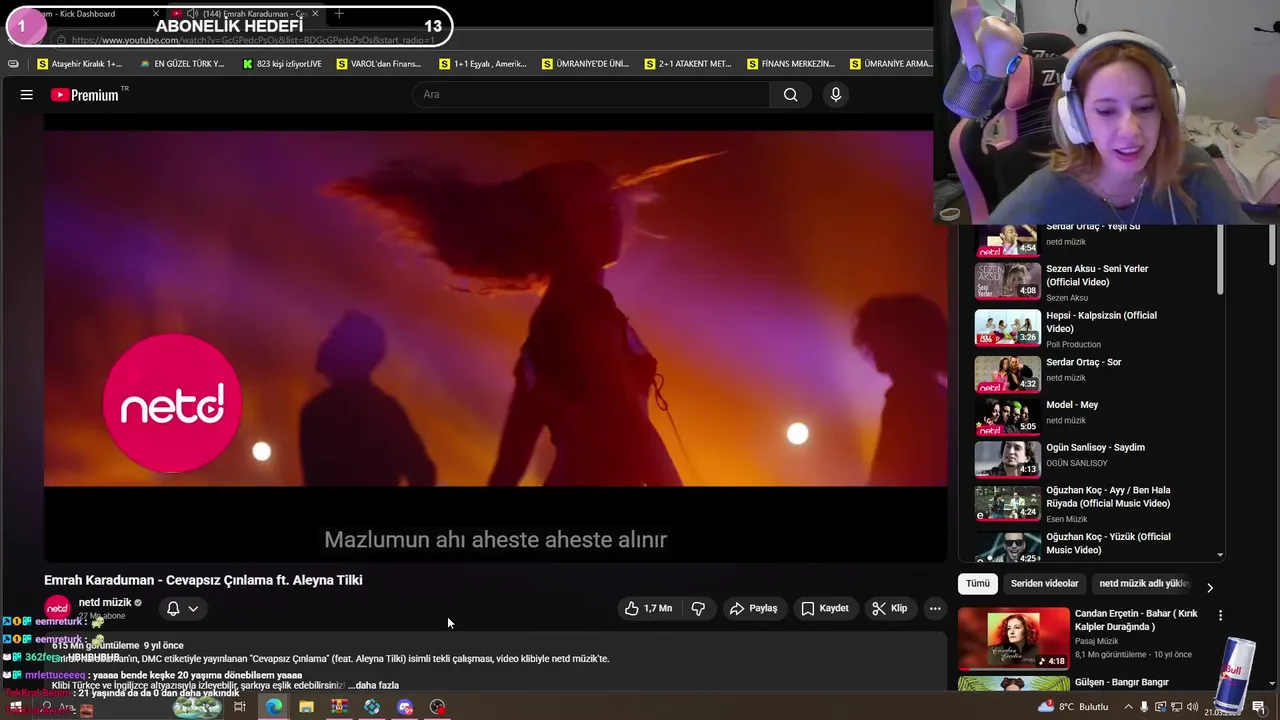This screenshot has width=1280, height=720.
Task: Switch to the Kick Dashboard browser tab
Action: (87, 14)
